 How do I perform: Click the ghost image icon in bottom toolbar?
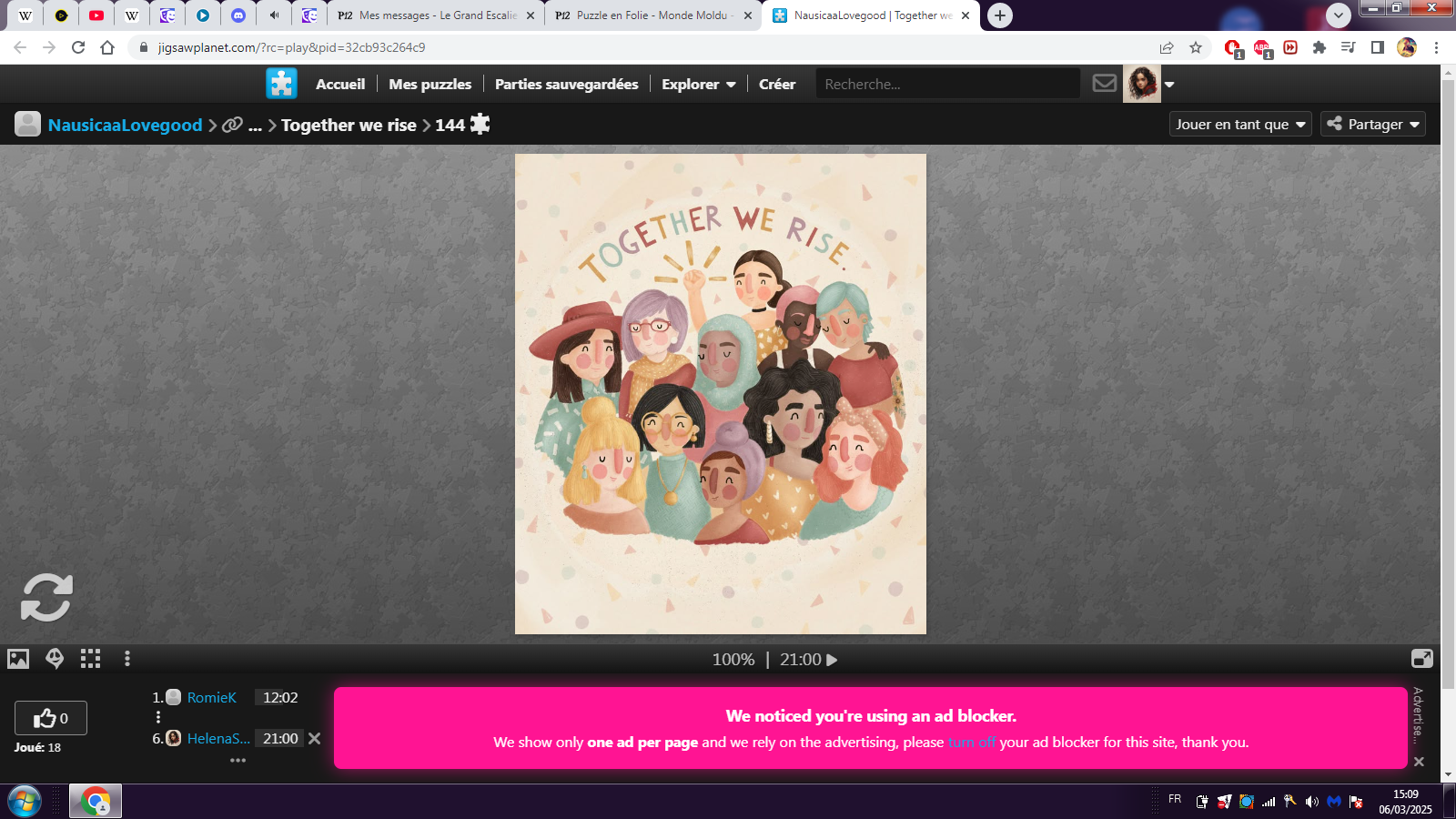point(55,659)
